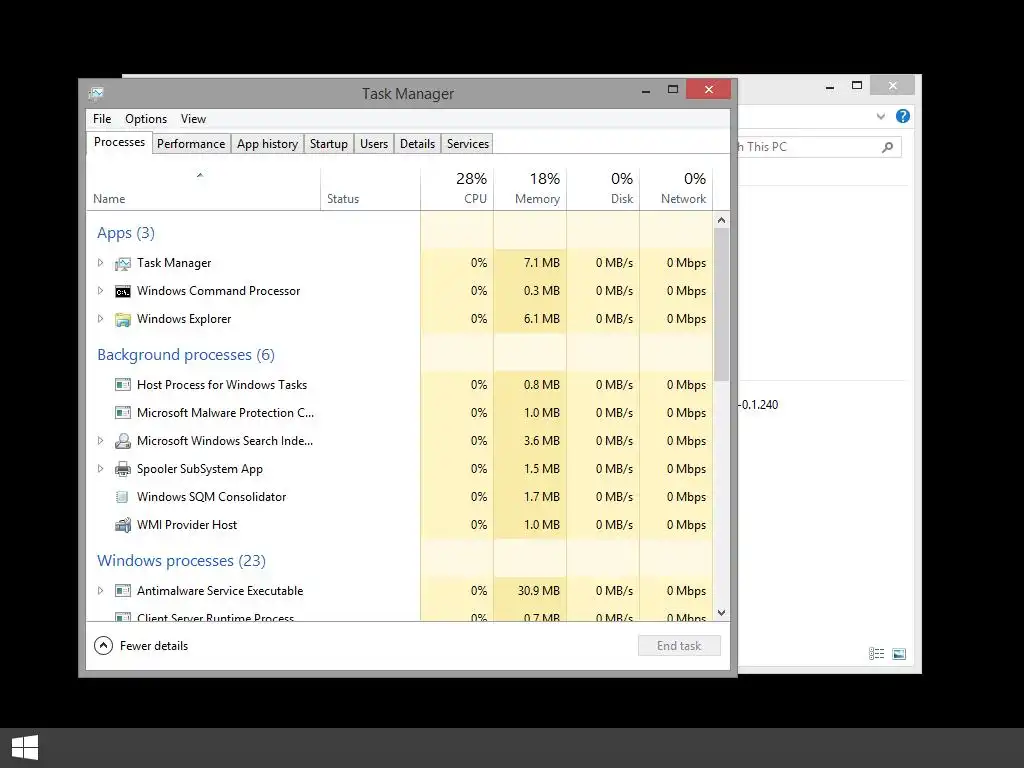Click the Antimalware Service Executable icon
The height and width of the screenshot is (768, 1024).
pyautogui.click(x=123, y=591)
